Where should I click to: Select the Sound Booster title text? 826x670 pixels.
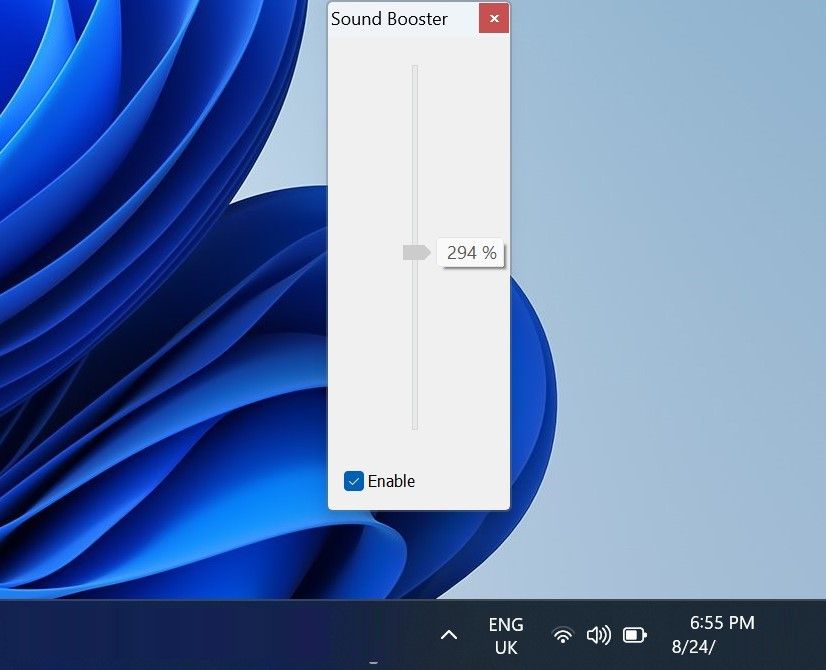390,18
